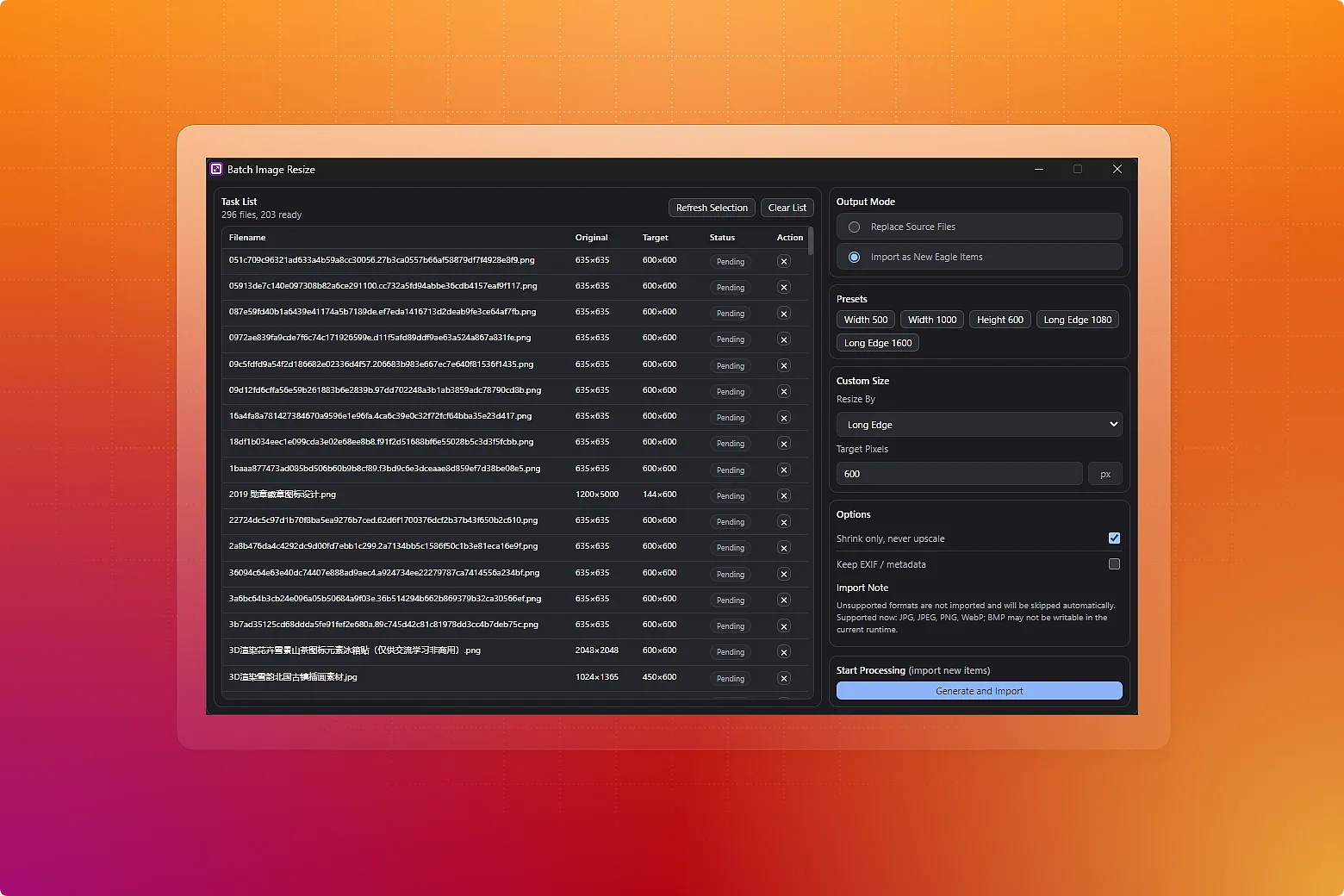Image resolution: width=1344 pixels, height=896 pixels.
Task: Click the Batch Image Resize app icon in titlebar
Action: [x=216, y=169]
